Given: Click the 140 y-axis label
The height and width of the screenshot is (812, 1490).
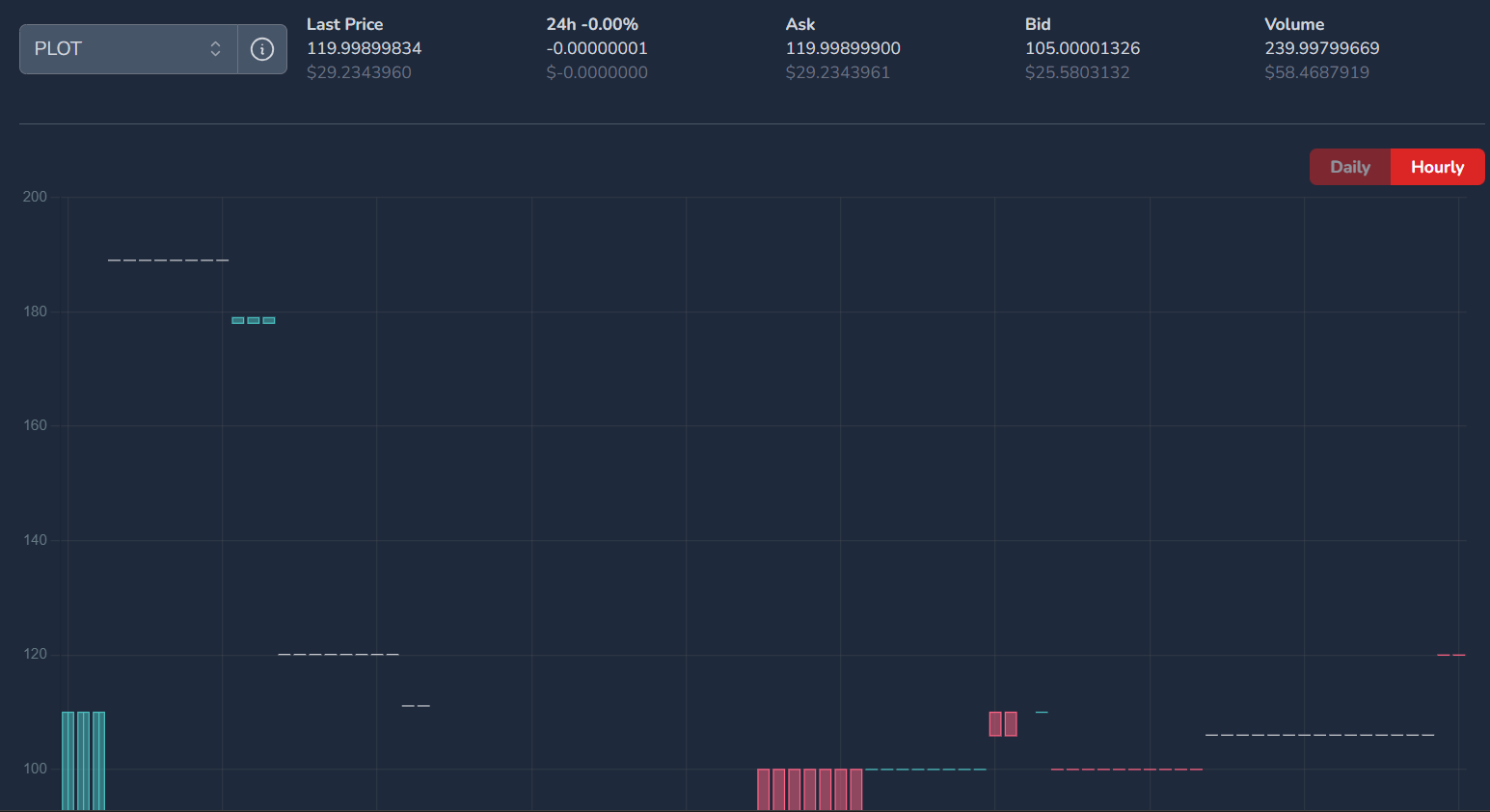Looking at the screenshot, I should coord(35,540).
